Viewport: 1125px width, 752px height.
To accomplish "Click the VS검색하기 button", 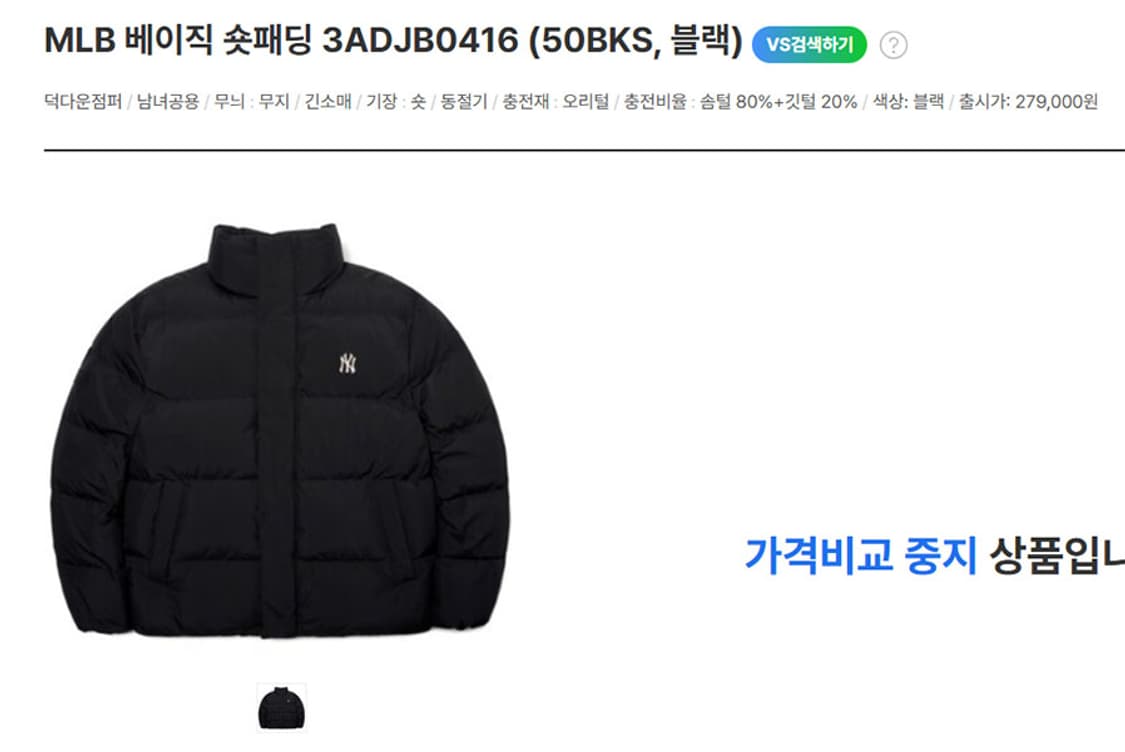I will tap(809, 44).
